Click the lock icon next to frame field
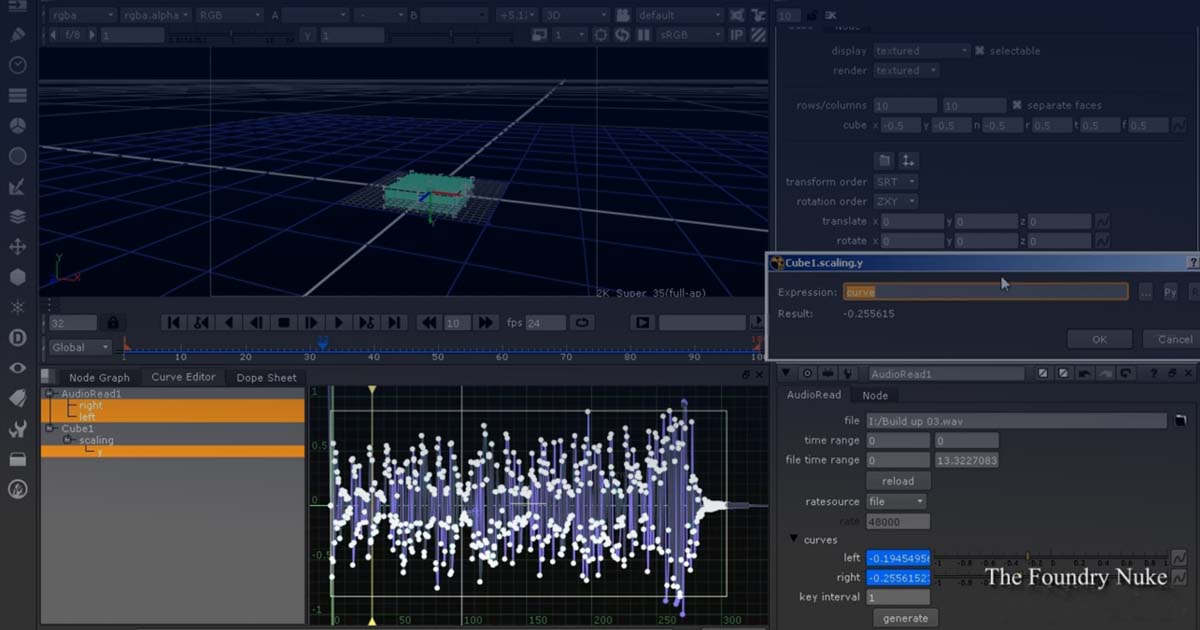This screenshot has height=630, width=1200. coord(113,322)
